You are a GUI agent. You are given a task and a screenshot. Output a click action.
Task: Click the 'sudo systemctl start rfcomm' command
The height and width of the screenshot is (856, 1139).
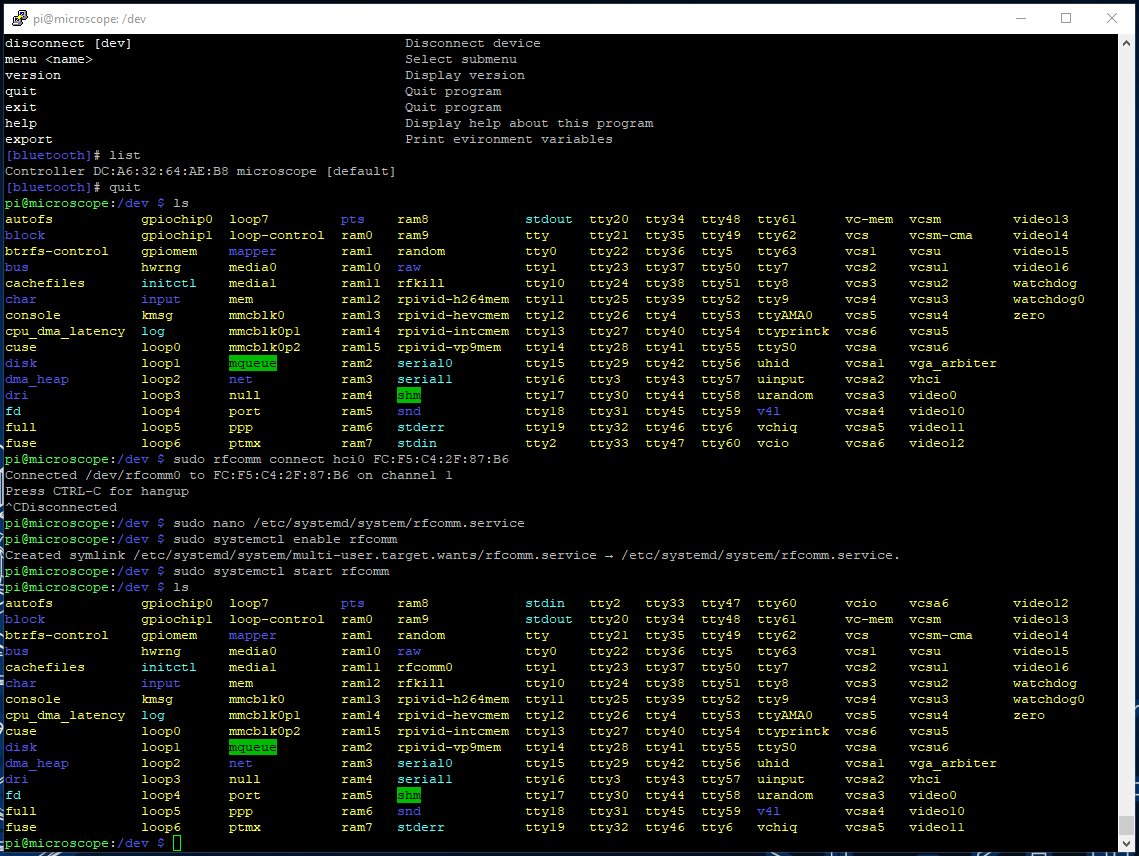[281, 571]
